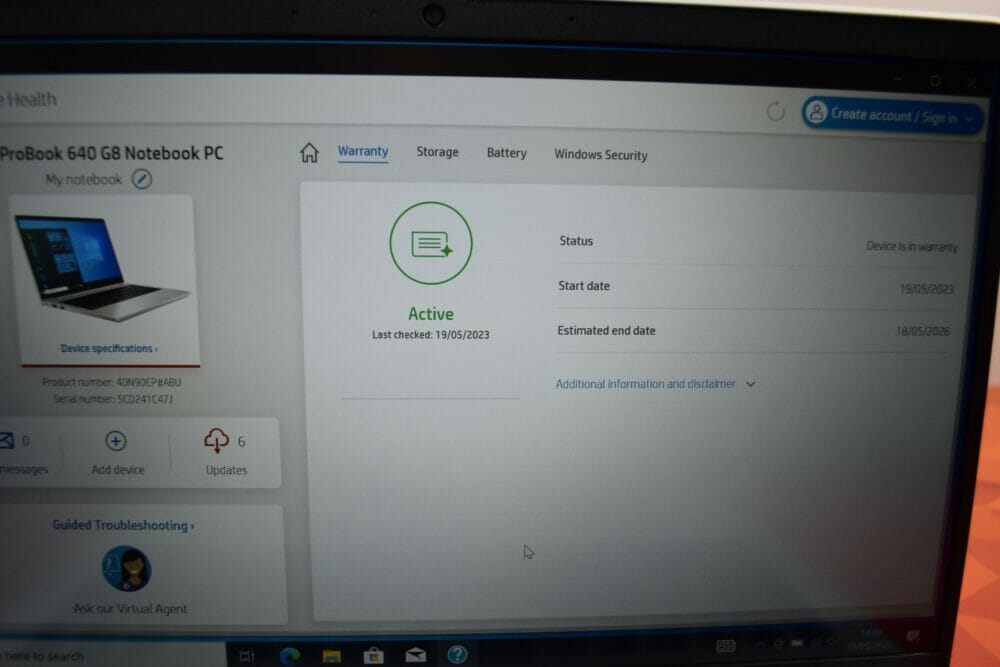Click the refresh circle icon
The height and width of the screenshot is (667, 1000).
776,112
